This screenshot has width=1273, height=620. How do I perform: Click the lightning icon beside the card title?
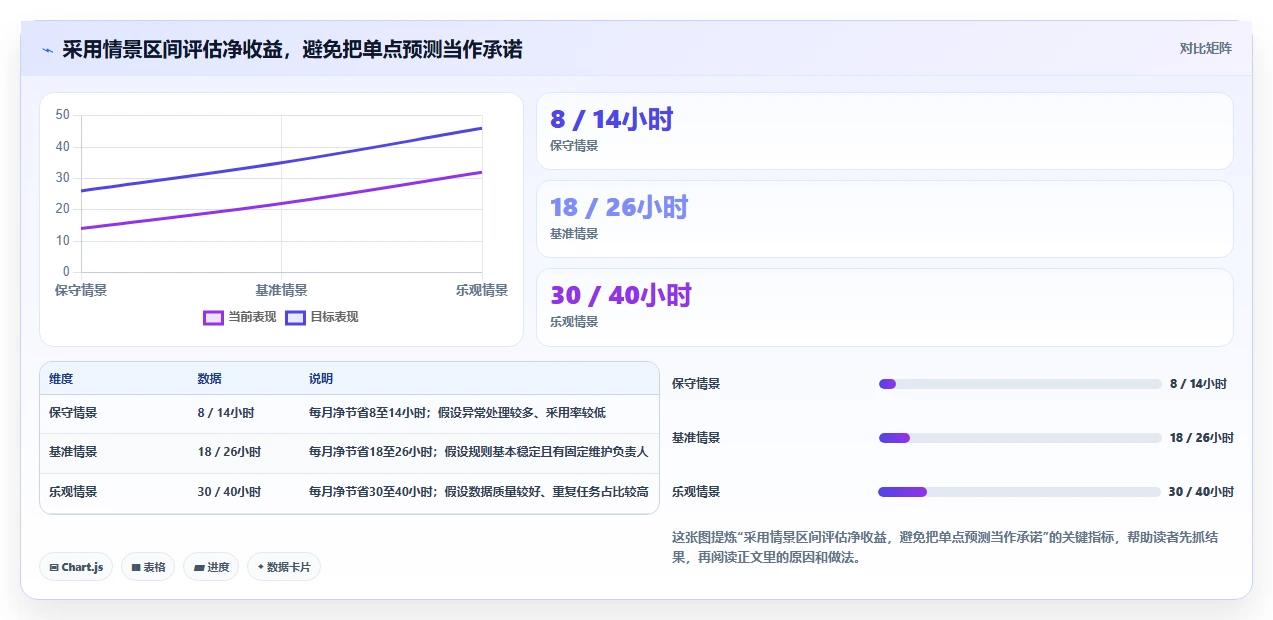tap(47, 49)
